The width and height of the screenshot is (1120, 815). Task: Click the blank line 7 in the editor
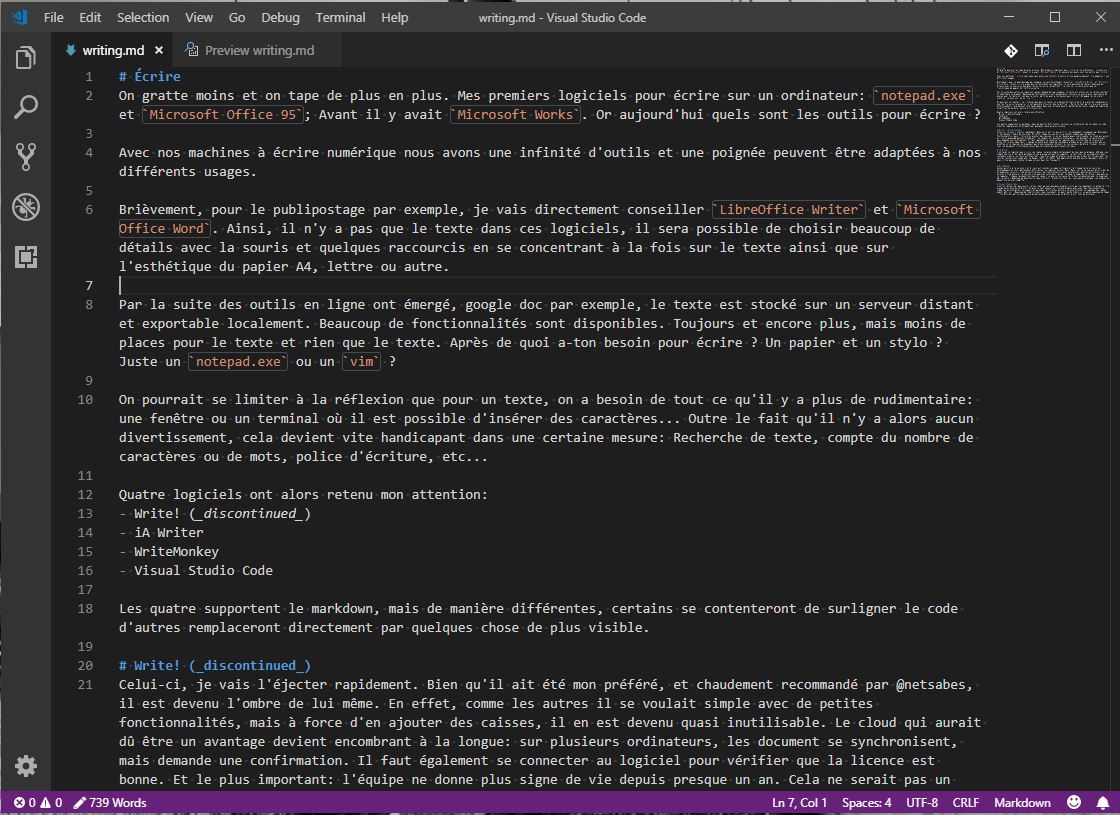(557, 286)
